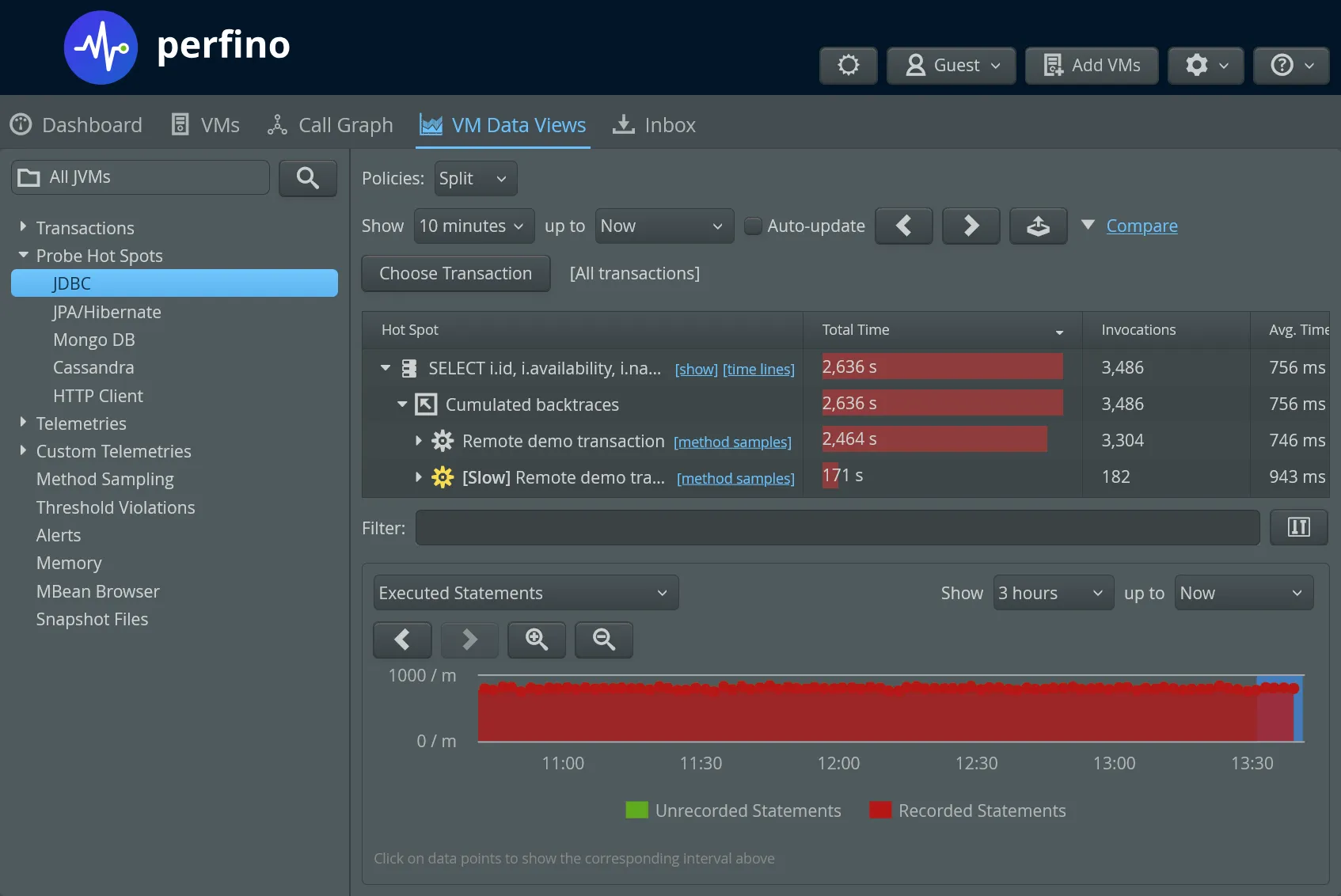Click the red Recorded Statements legend swatch
Viewport: 1341px width, 896px height.
[879, 810]
